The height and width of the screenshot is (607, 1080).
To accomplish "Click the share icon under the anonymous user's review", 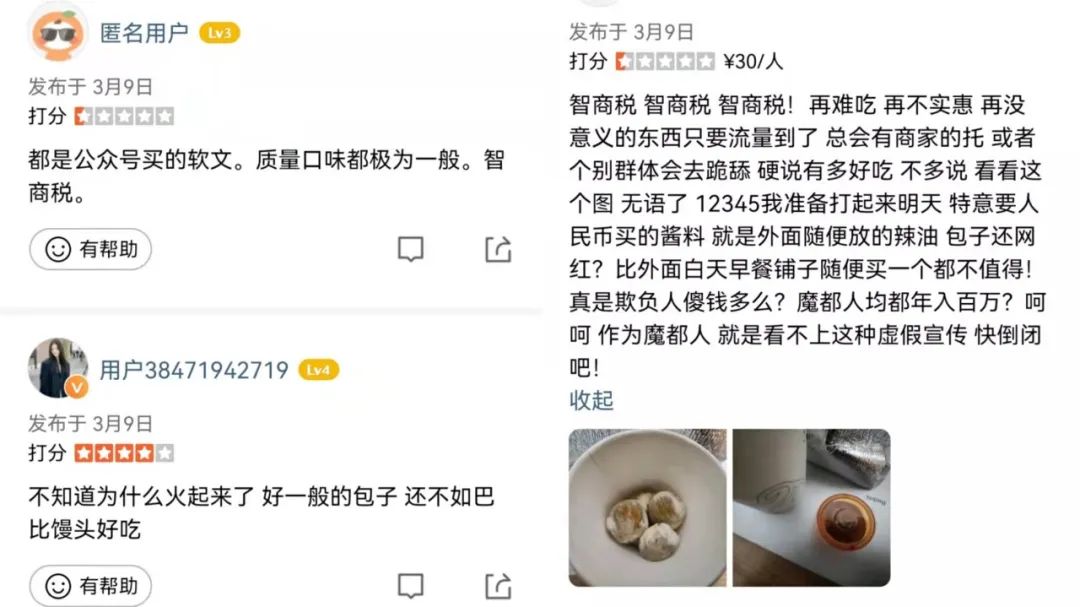I will [498, 249].
